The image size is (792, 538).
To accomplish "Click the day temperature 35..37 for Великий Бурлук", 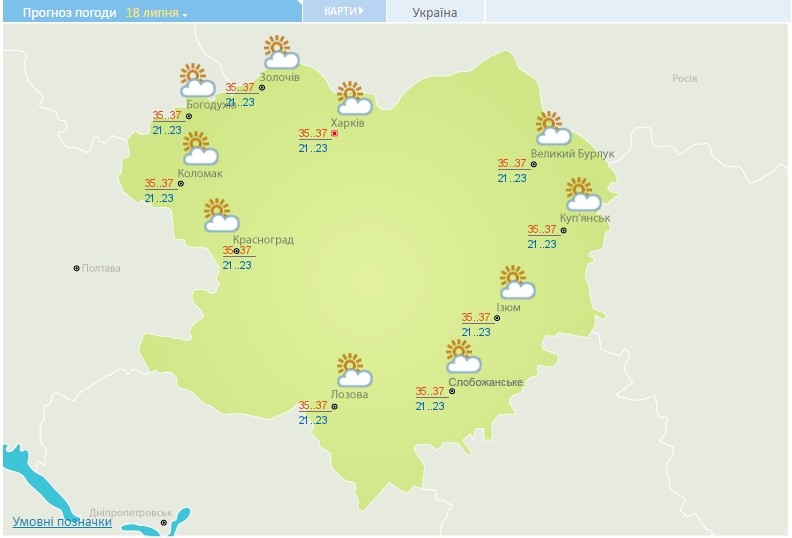I will tap(512, 163).
